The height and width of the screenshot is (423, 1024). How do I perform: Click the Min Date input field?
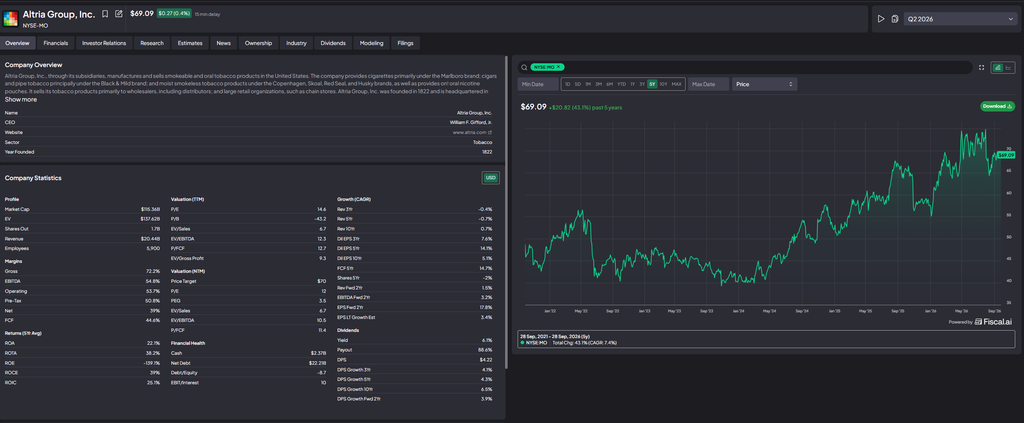point(538,84)
